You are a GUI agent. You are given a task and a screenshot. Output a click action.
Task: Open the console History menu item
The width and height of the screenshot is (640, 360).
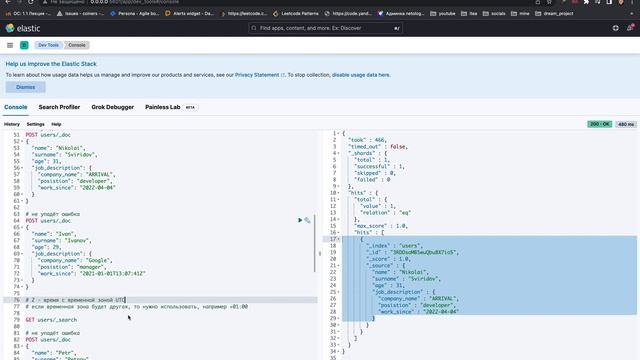(12, 124)
